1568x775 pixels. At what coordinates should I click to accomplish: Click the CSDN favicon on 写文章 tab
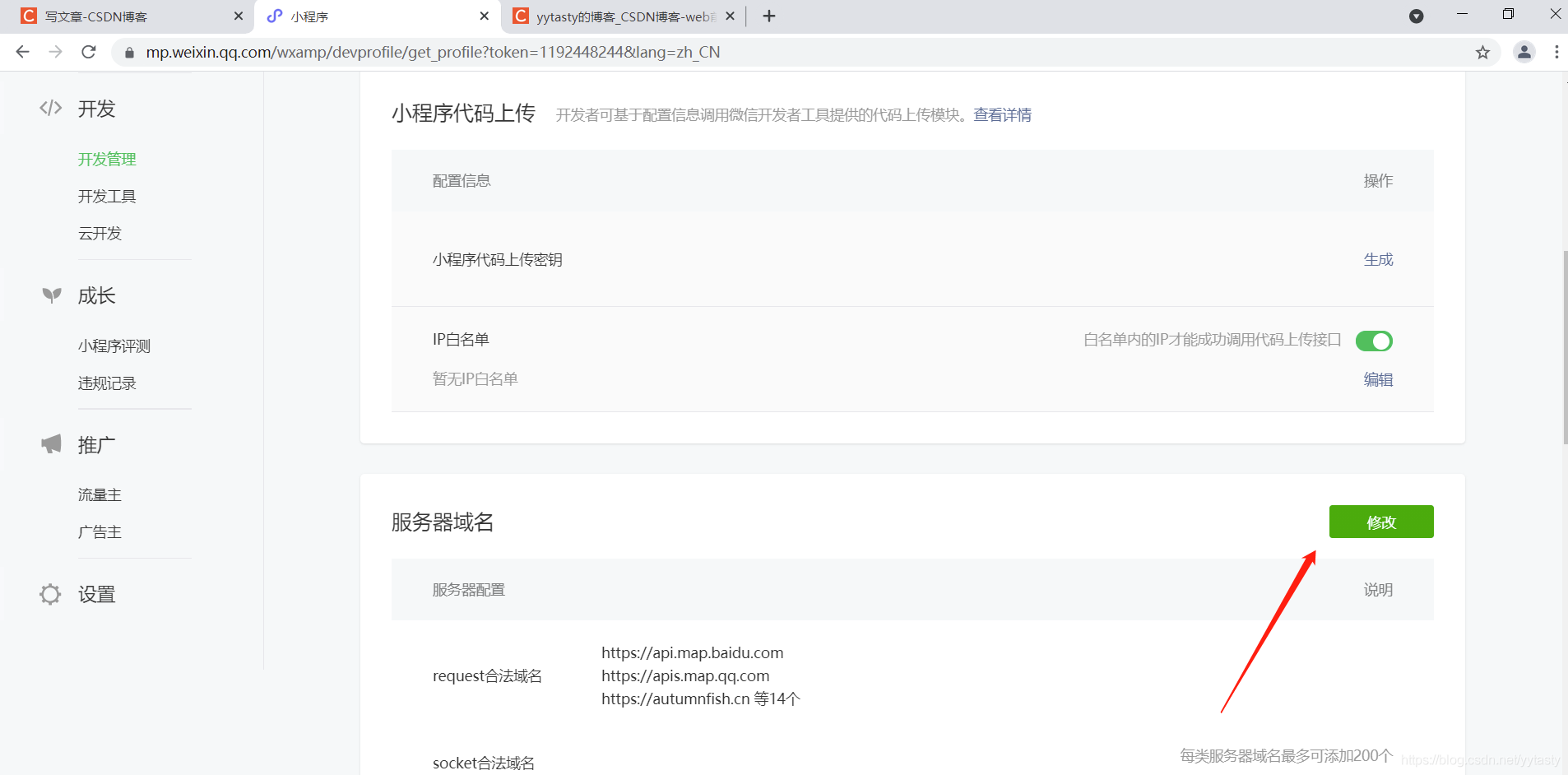pos(29,16)
